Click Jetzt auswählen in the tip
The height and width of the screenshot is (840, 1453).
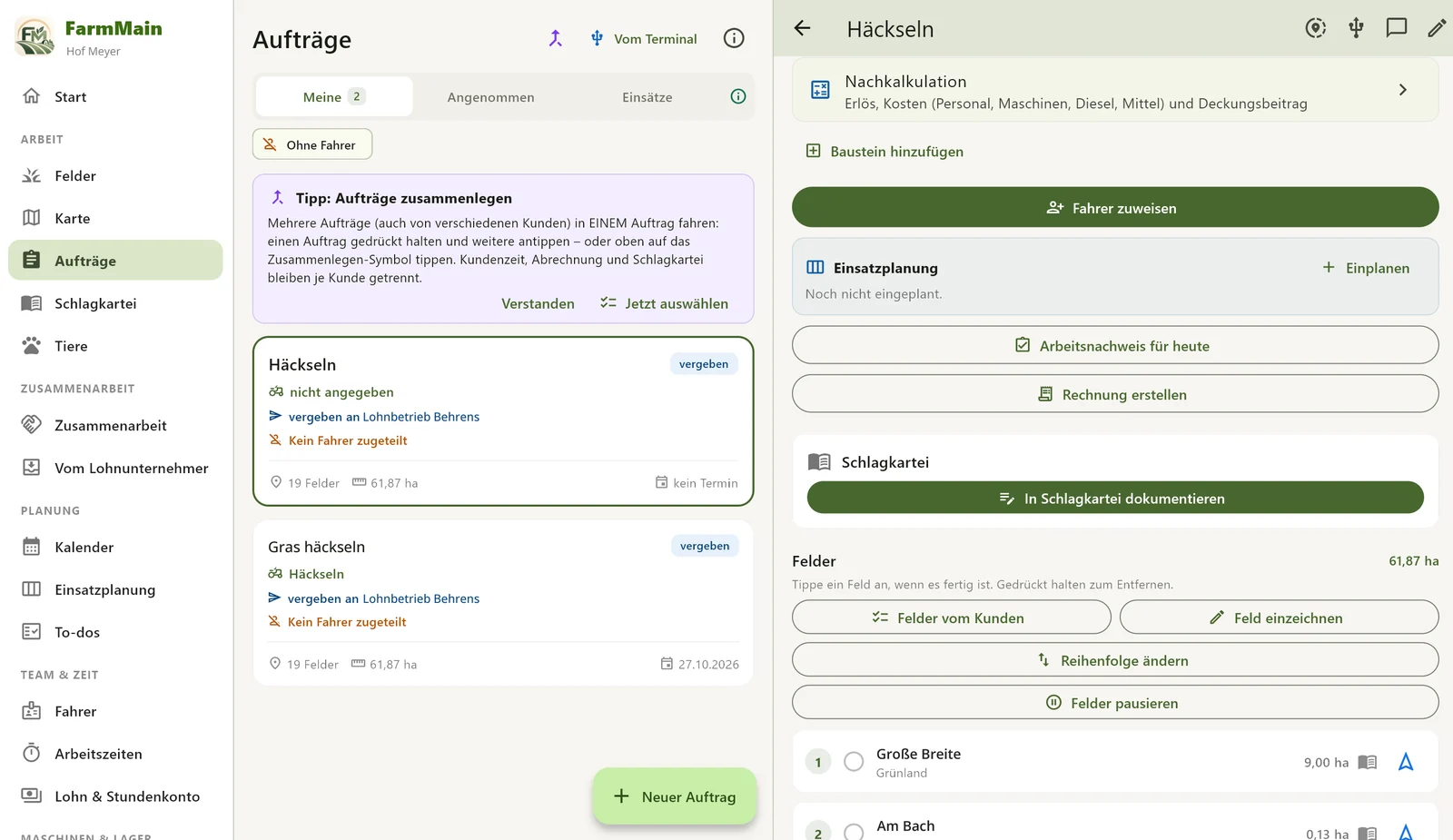[664, 303]
